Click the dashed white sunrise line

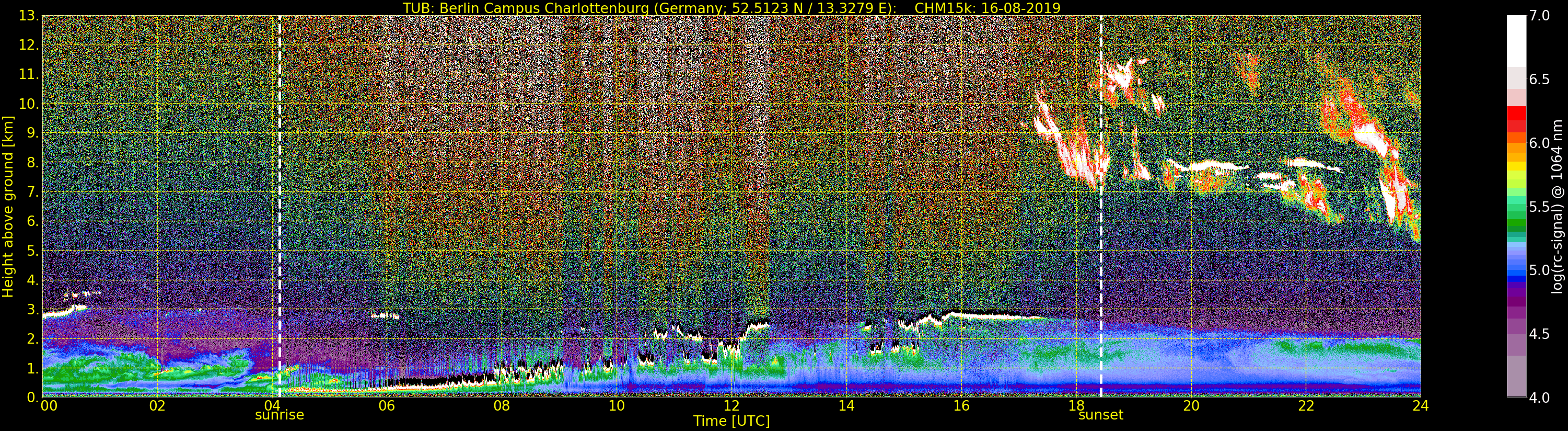point(280,206)
